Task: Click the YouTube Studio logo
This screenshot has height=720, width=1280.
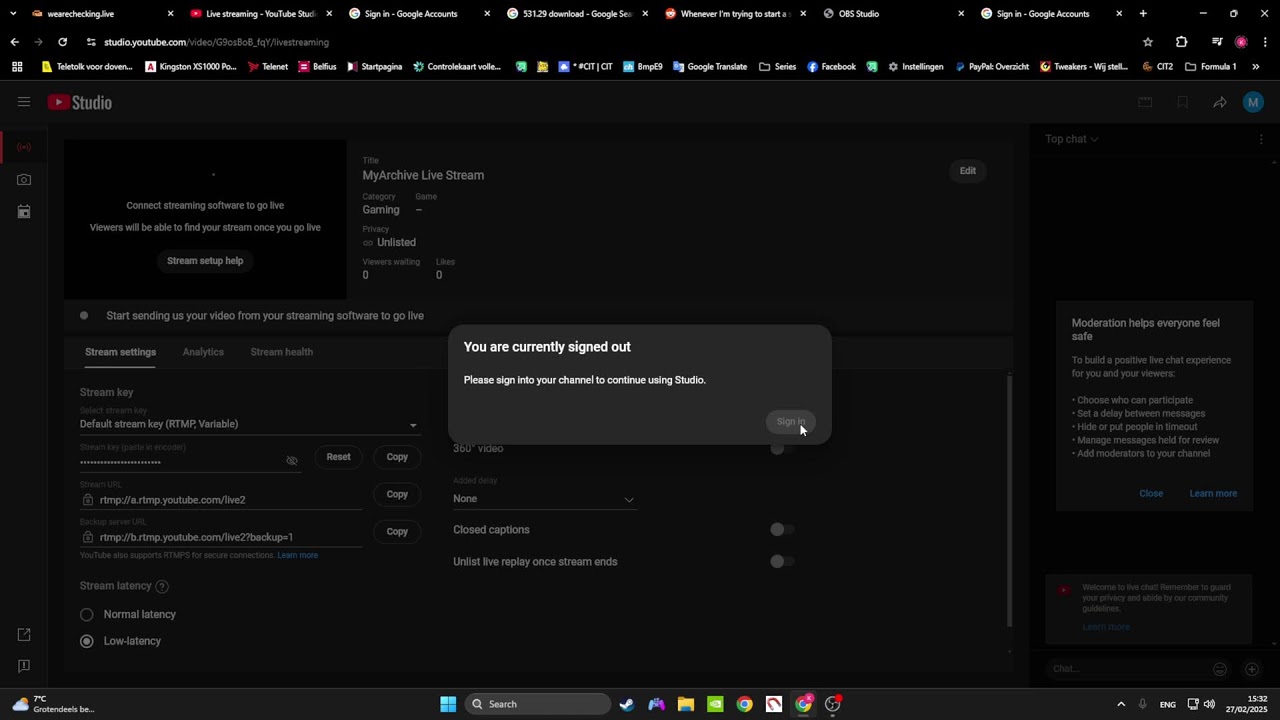Action: click(x=80, y=102)
